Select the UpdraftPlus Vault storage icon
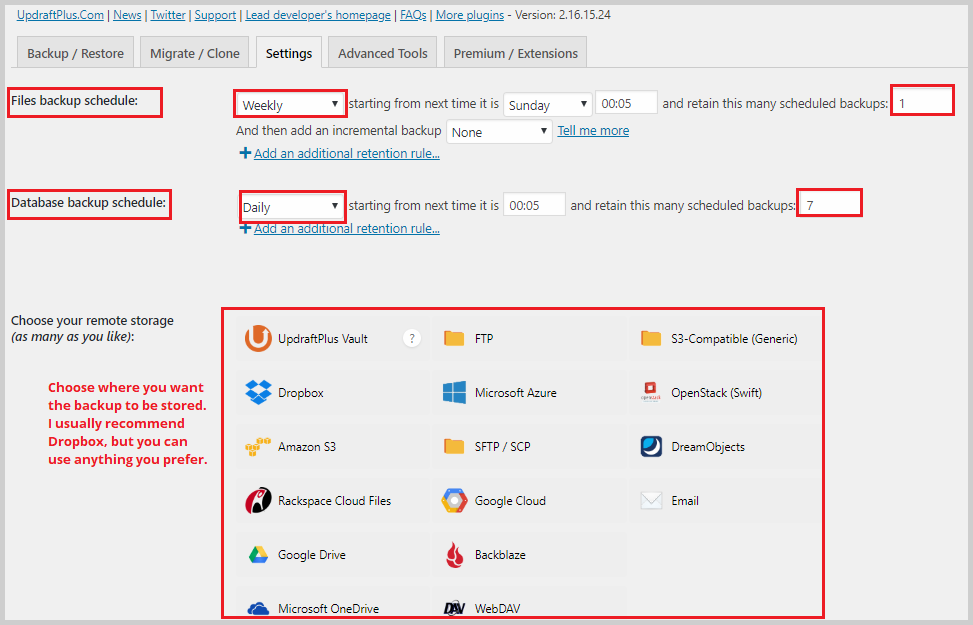This screenshot has height=625, width=973. (x=258, y=338)
